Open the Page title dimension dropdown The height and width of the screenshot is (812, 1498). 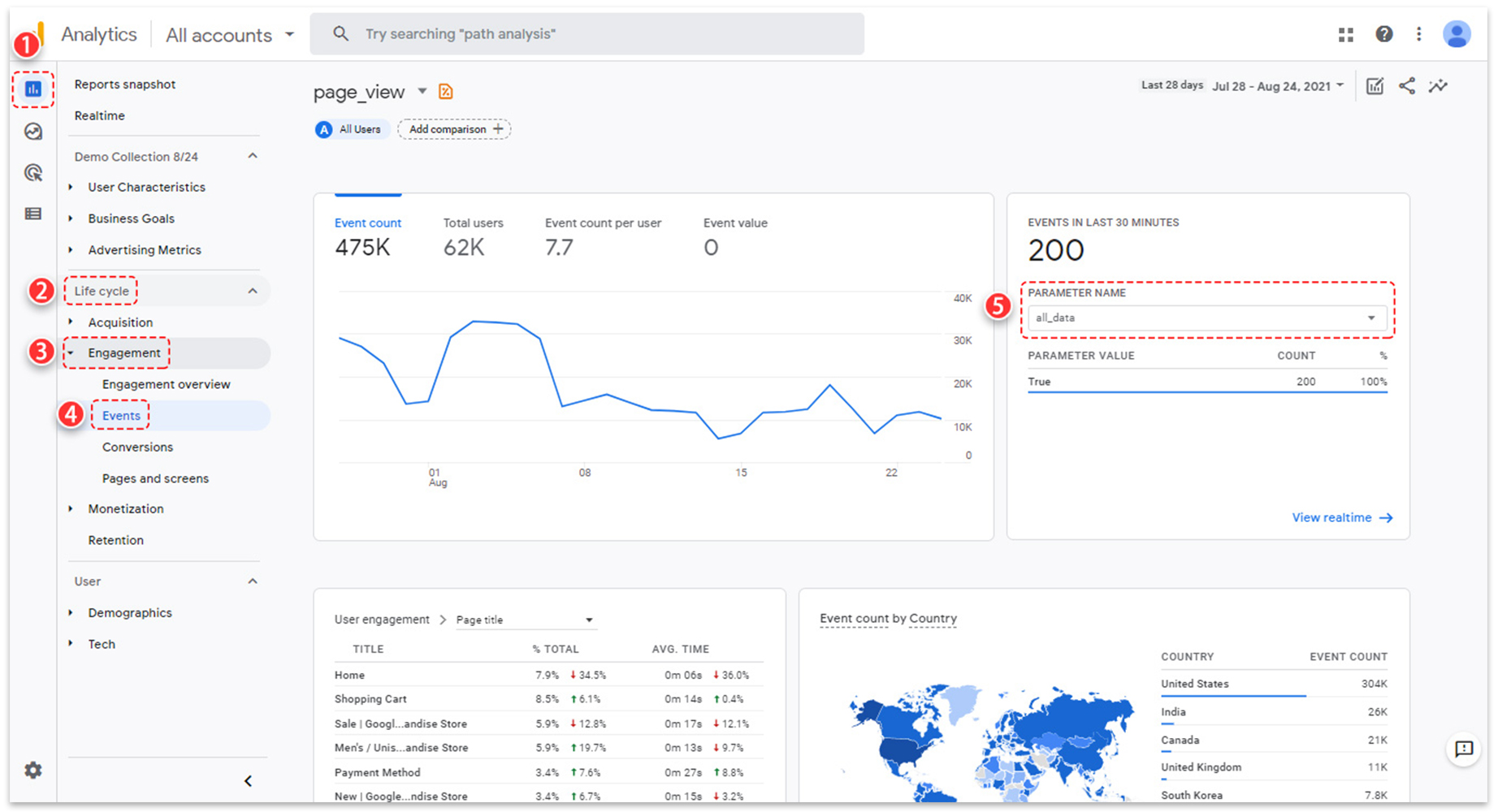coord(525,620)
